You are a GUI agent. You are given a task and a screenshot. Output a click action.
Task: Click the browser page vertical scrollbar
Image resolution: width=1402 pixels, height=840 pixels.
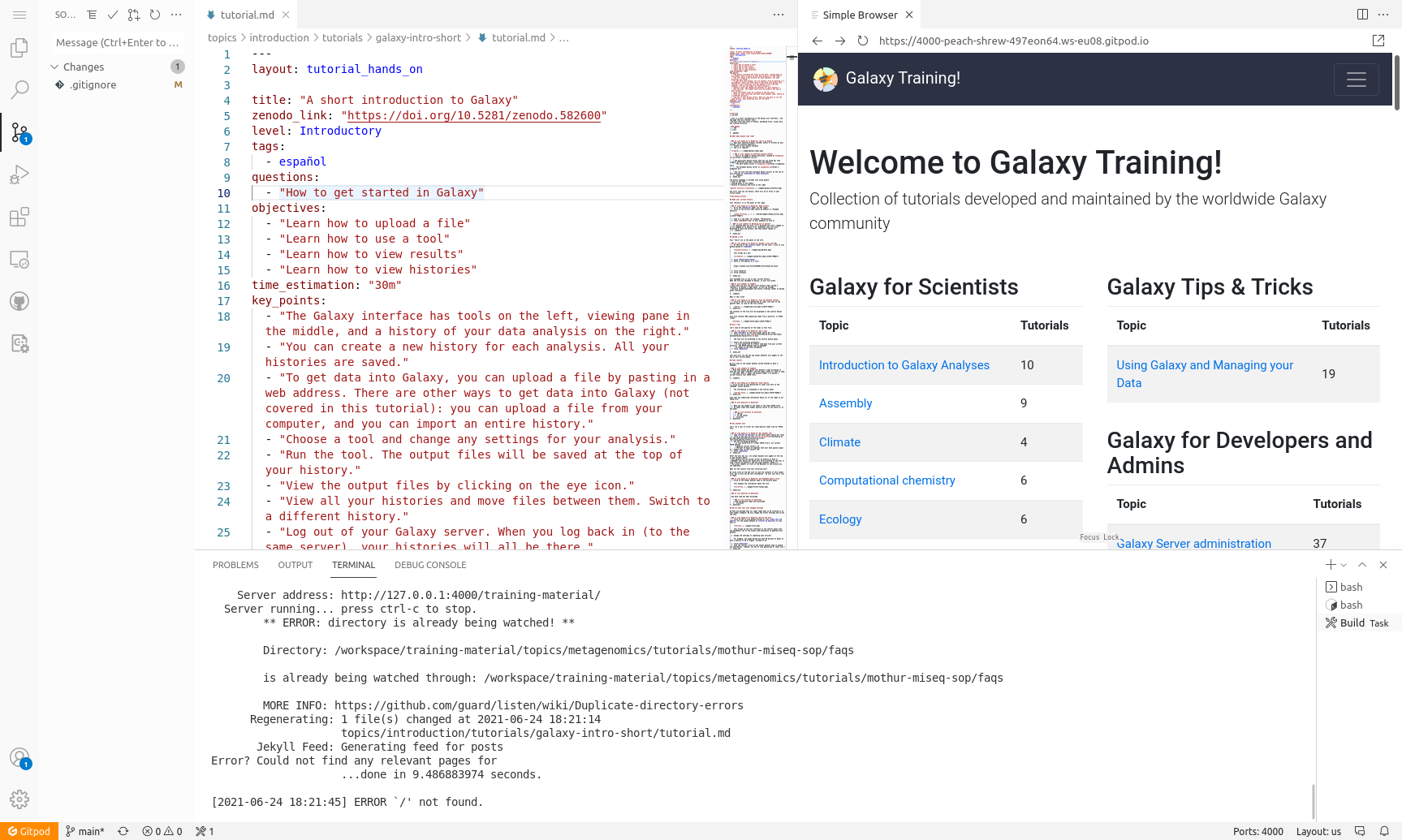point(1397,82)
